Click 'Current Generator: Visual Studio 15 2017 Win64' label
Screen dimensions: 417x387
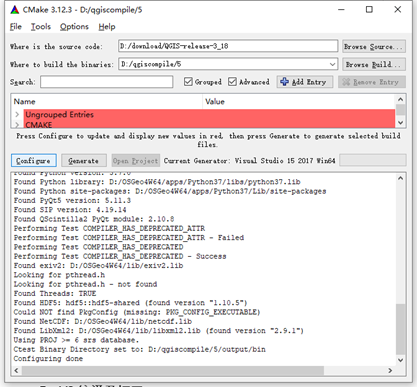[x=249, y=161]
